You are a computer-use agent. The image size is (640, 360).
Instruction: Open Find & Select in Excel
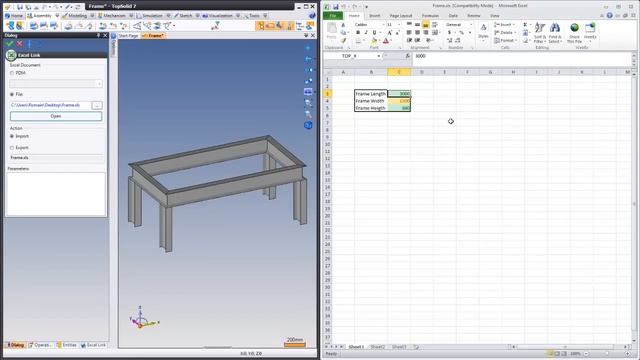[554, 33]
